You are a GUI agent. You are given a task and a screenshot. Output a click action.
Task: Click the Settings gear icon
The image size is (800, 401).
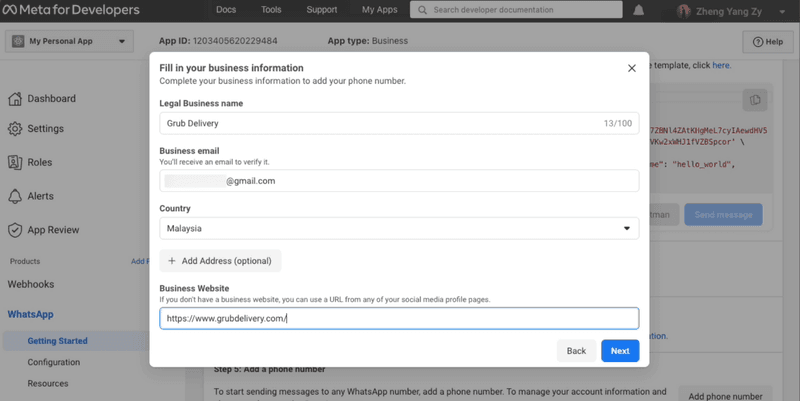coord(15,129)
